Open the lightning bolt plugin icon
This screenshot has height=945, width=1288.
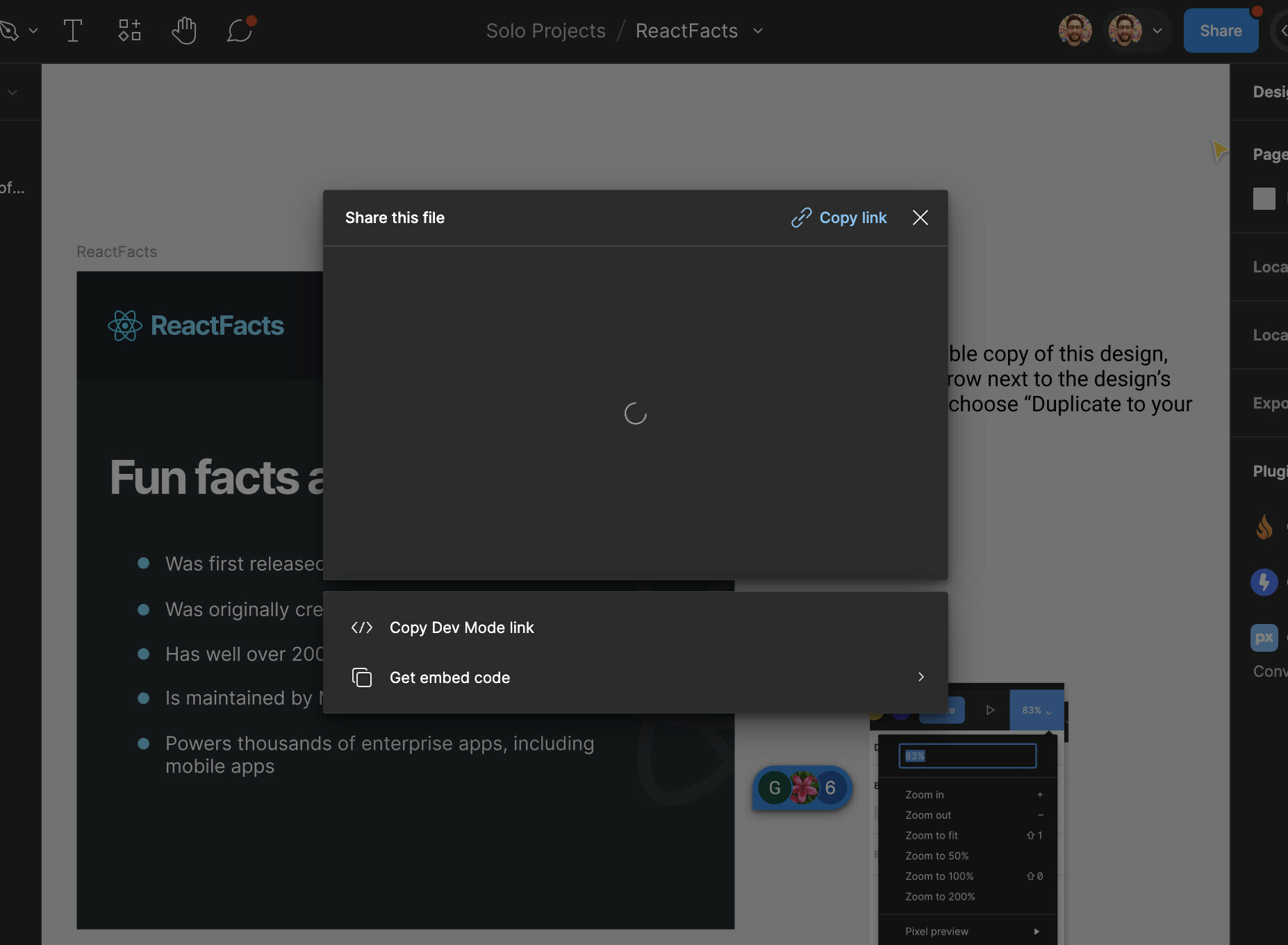tap(1264, 582)
